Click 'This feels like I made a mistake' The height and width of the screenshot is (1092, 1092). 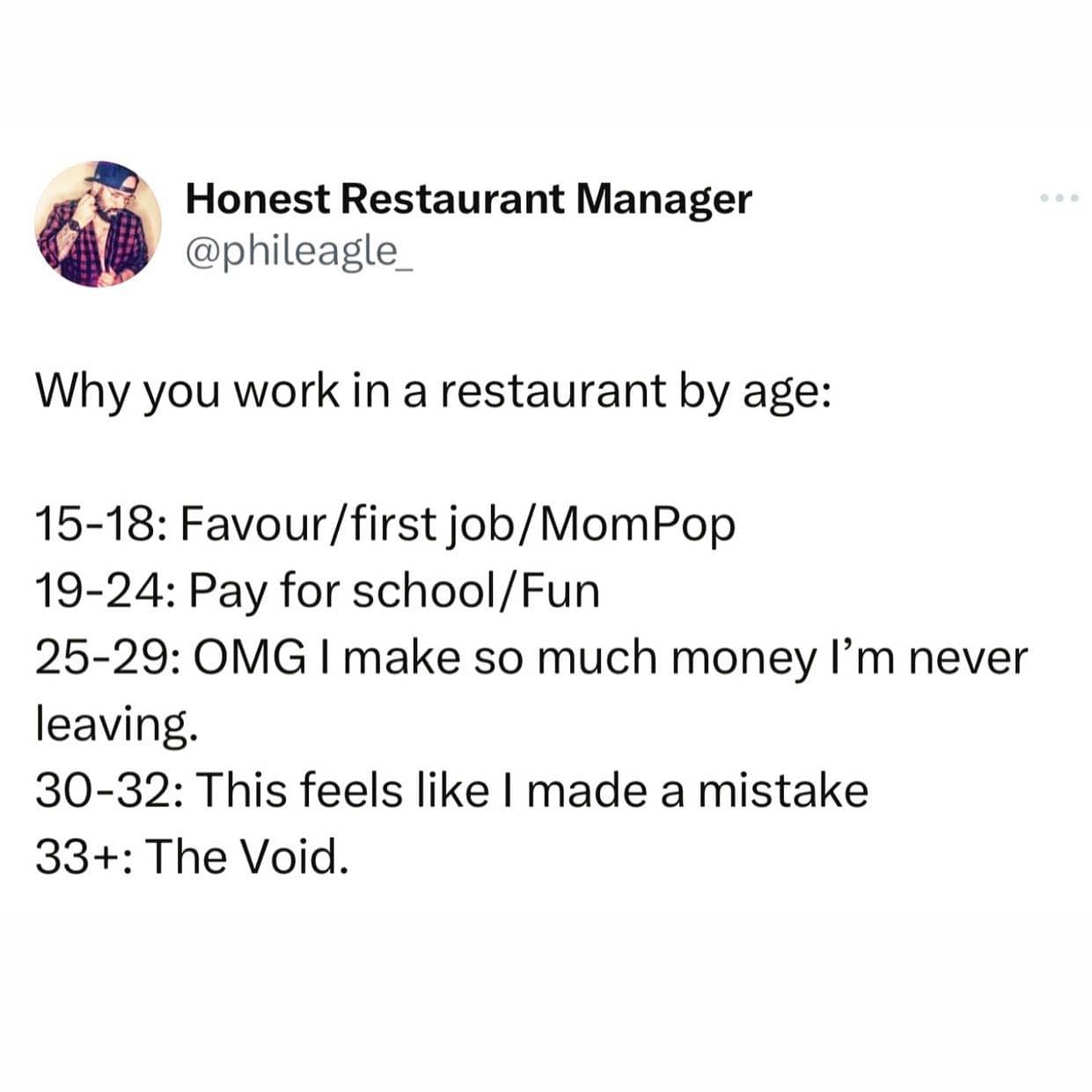[x=531, y=789]
